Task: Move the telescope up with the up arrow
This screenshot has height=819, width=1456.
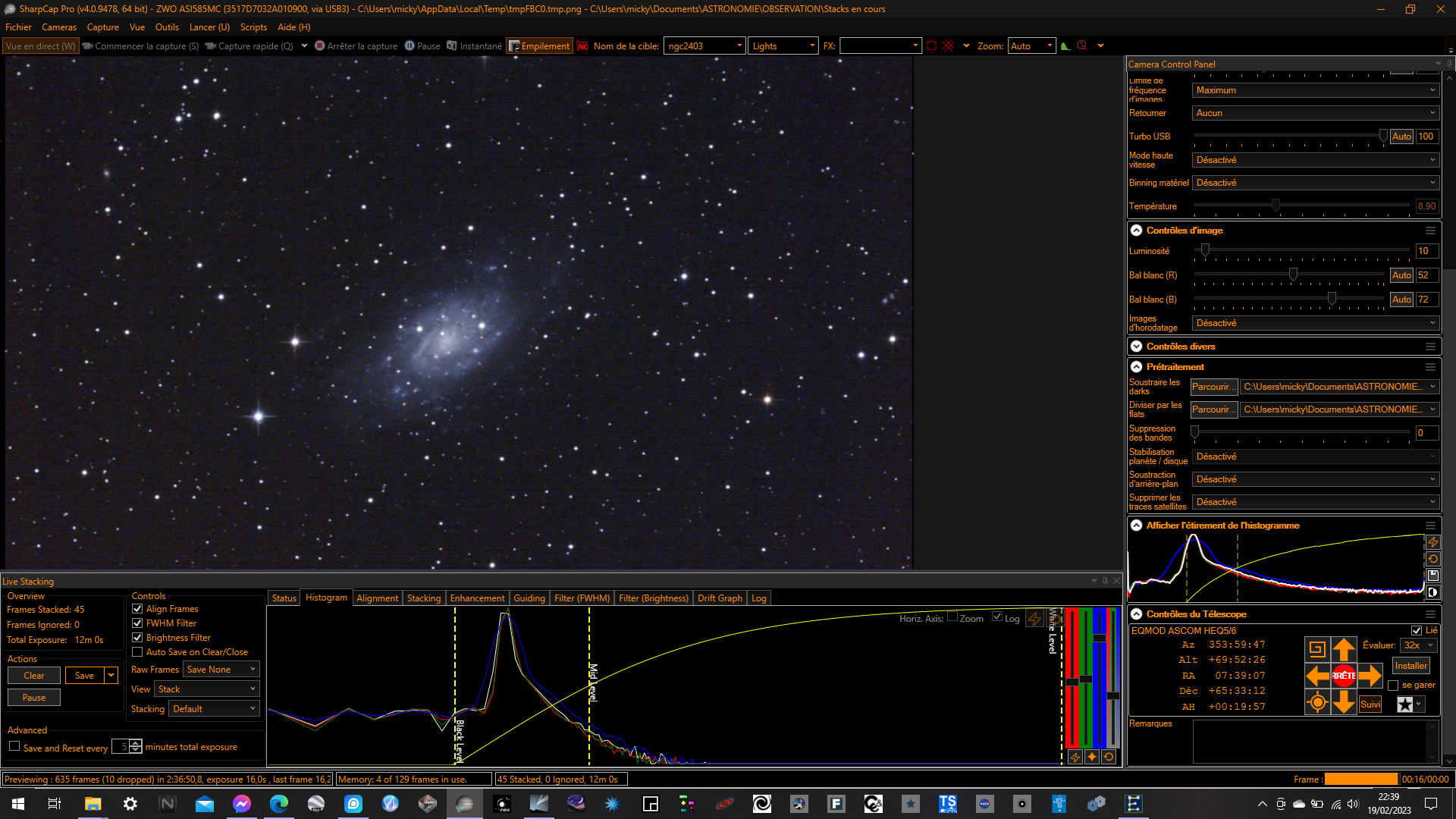Action: click(x=1343, y=649)
